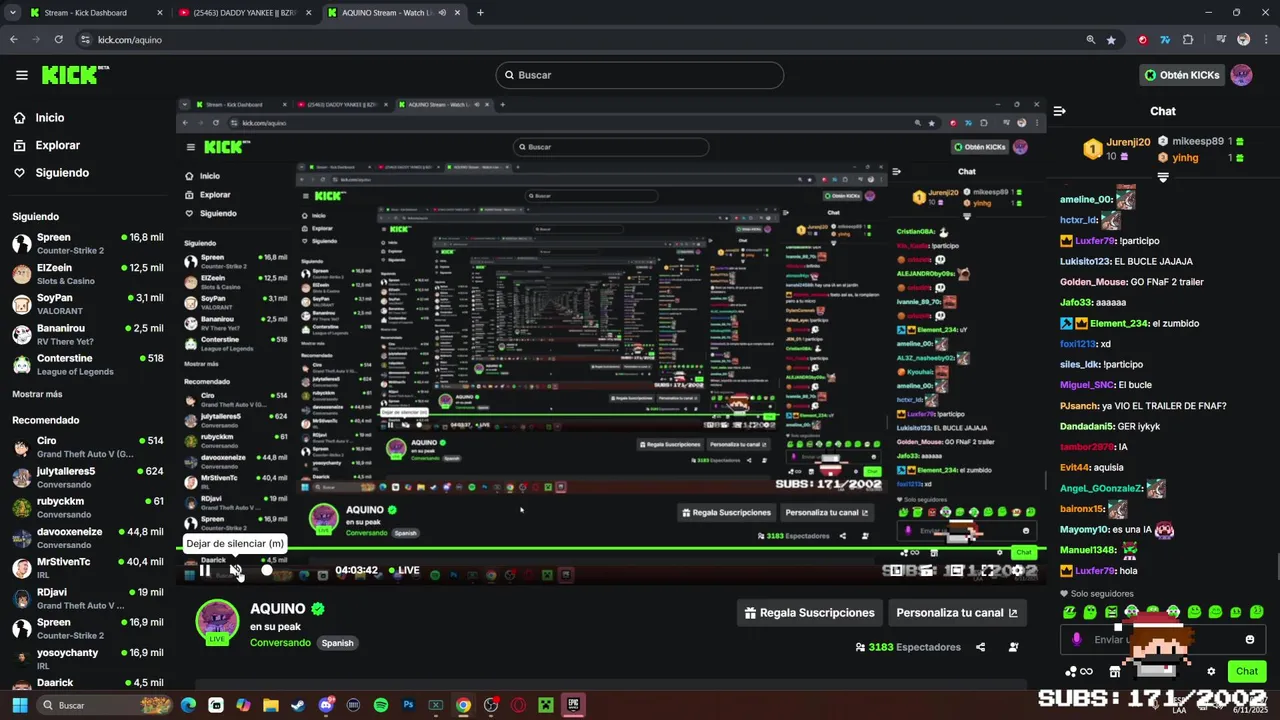Click the last green emote in quick row
Screen dimensions: 1280x720
(1257, 612)
